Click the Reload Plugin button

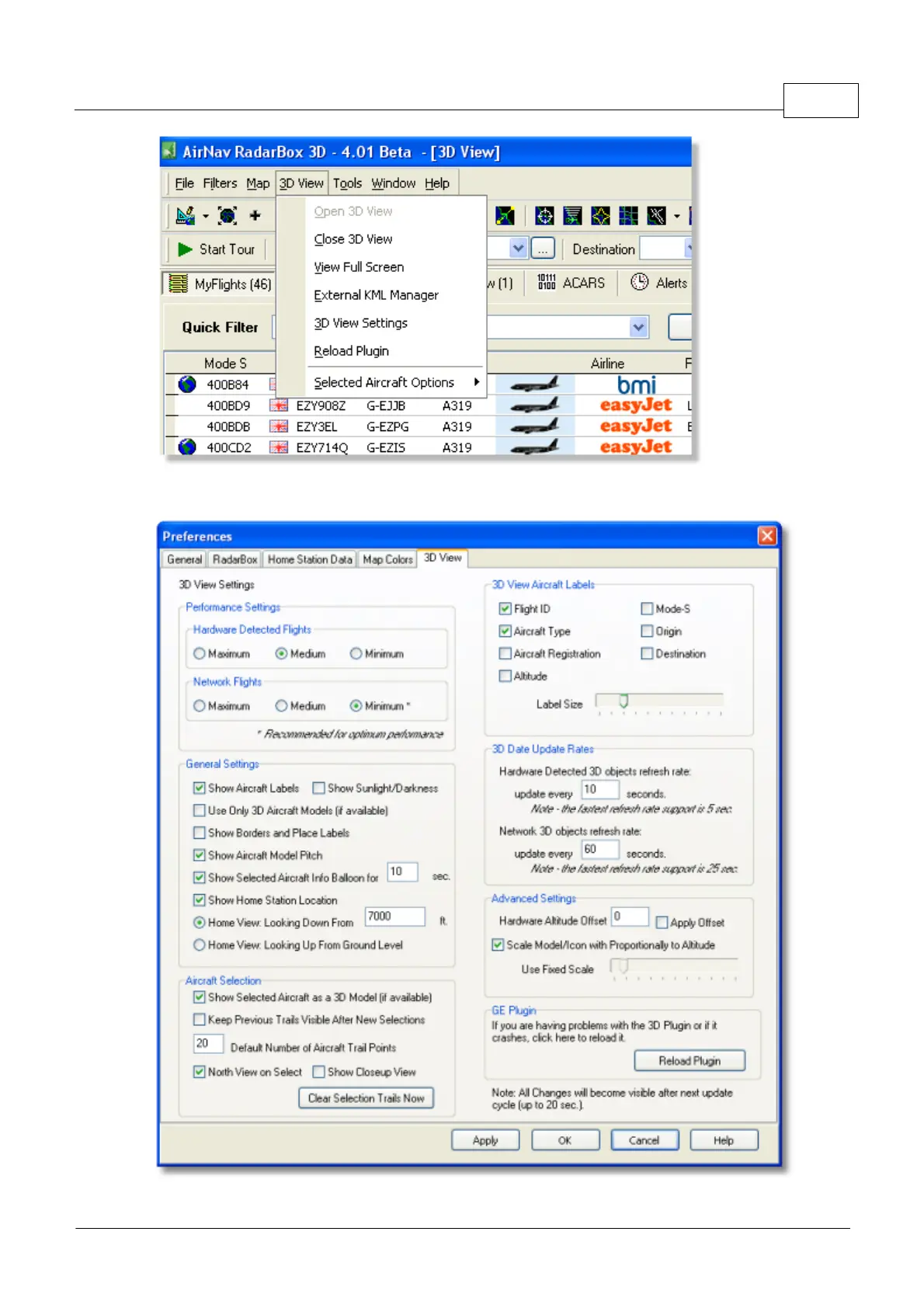point(690,1061)
